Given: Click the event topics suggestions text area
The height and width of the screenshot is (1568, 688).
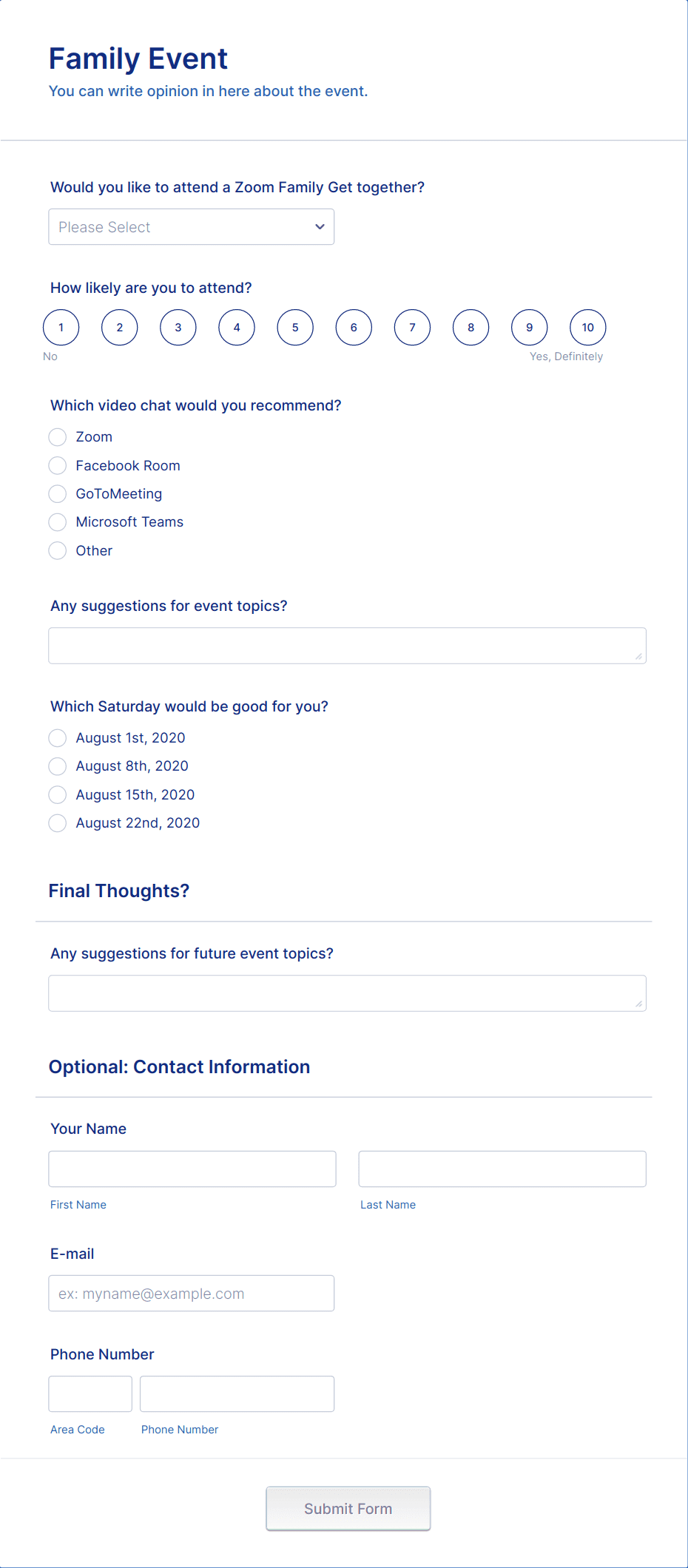Looking at the screenshot, I should tap(347, 646).
